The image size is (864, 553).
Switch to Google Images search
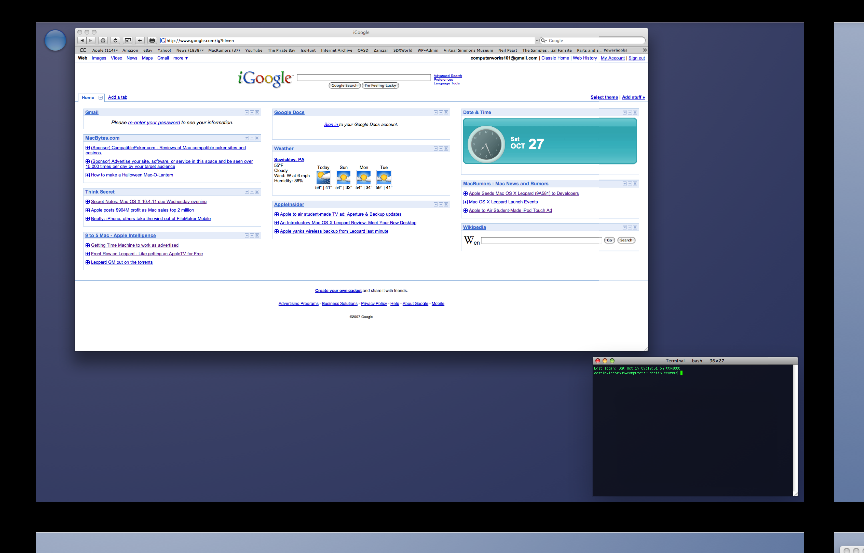pyautogui.click(x=99, y=58)
